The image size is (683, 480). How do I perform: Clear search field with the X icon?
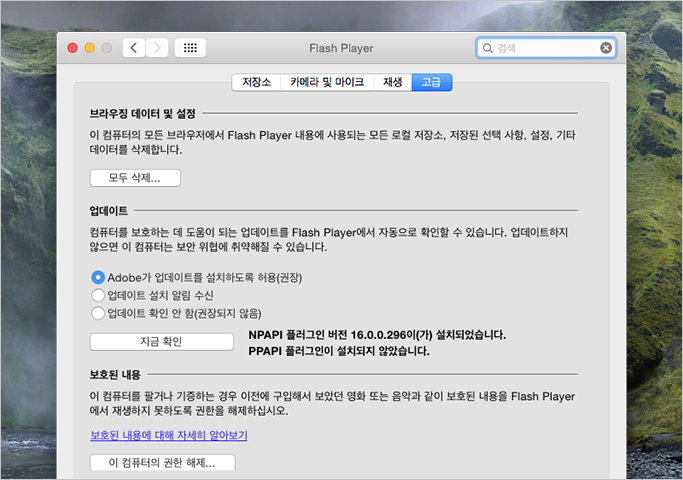(606, 48)
